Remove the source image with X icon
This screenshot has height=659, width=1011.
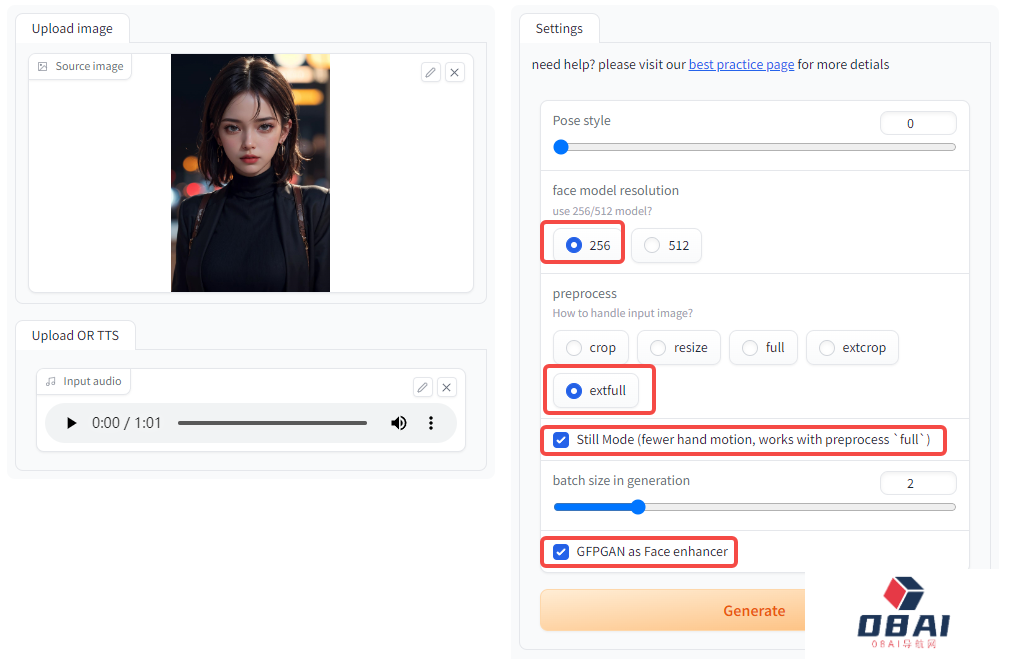[x=455, y=72]
